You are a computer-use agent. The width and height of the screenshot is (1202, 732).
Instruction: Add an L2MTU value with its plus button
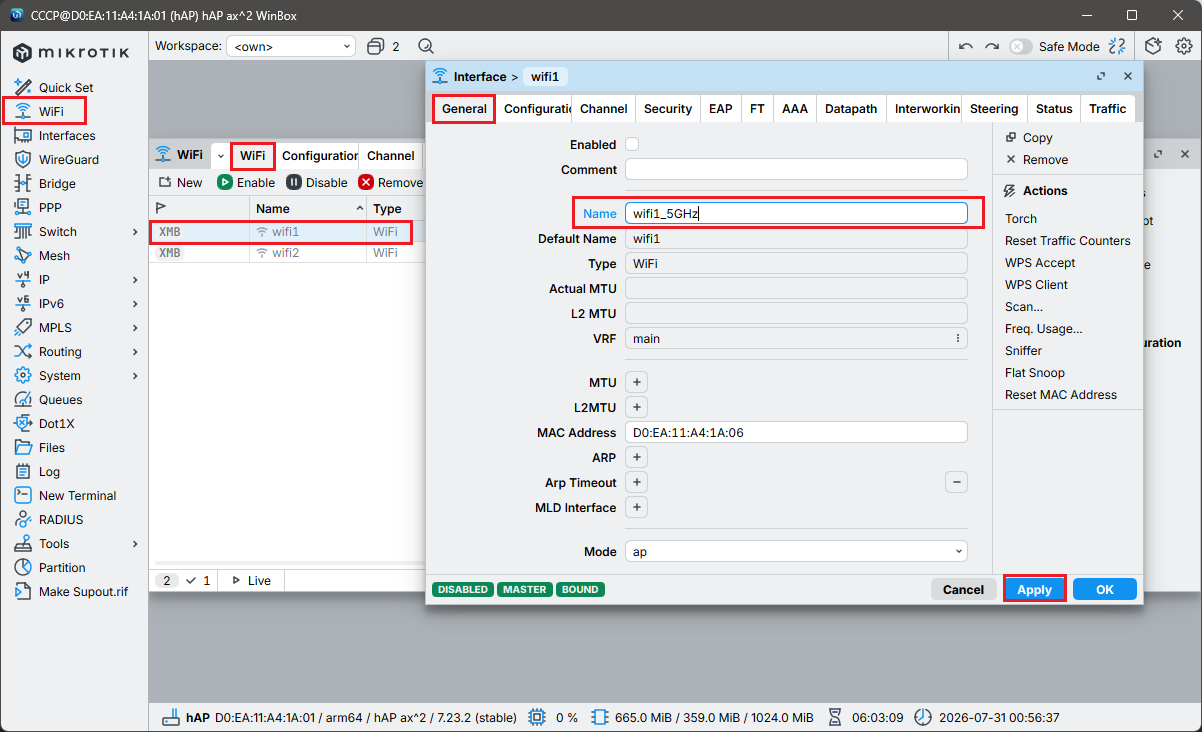[x=636, y=407]
